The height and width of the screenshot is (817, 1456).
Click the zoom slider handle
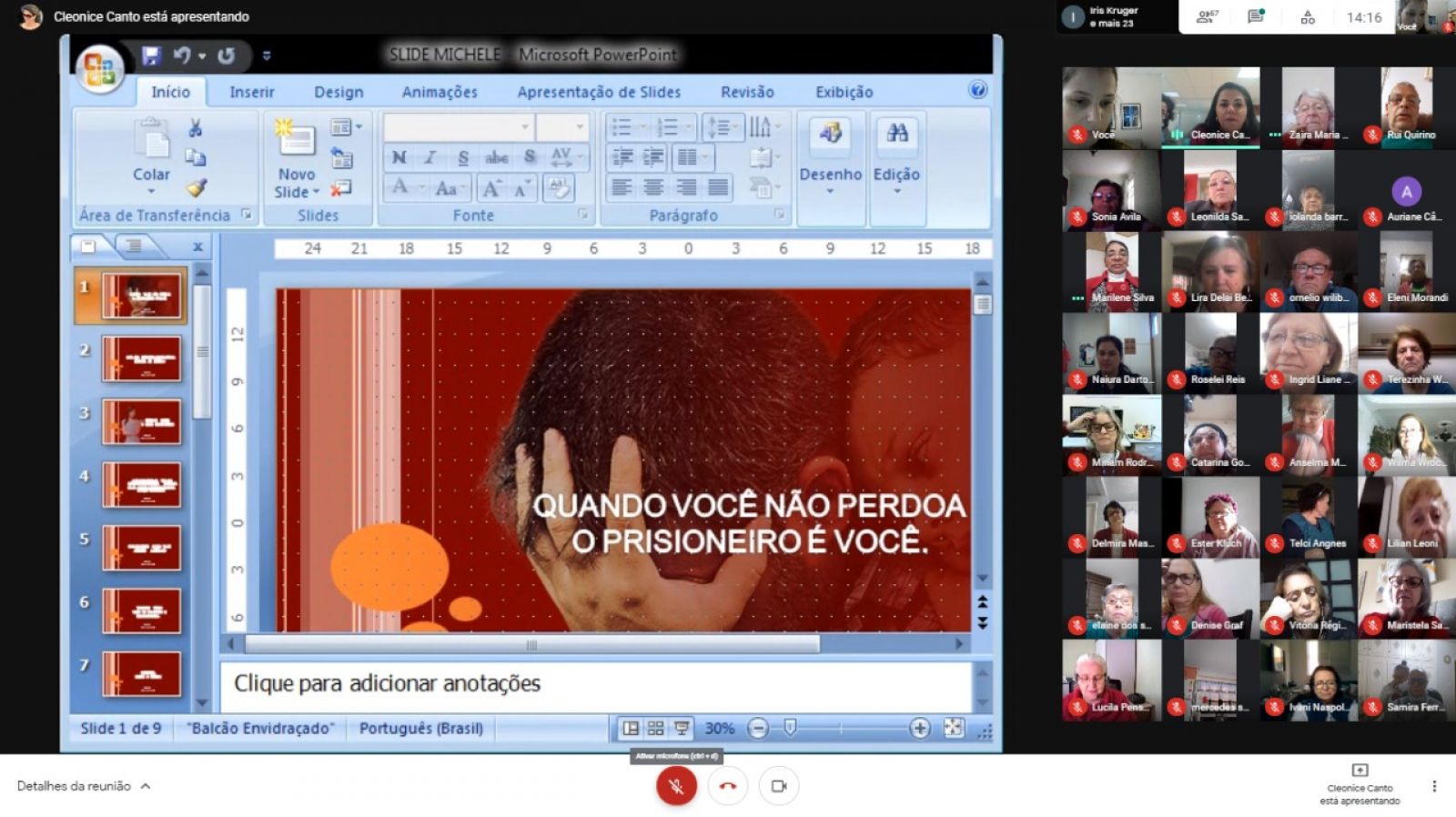coord(790,728)
